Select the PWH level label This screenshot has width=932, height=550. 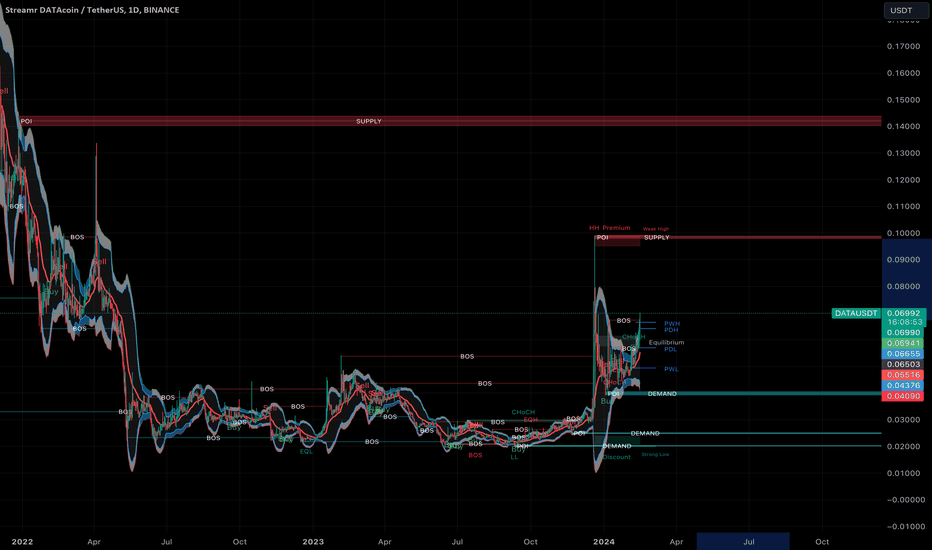pos(672,324)
